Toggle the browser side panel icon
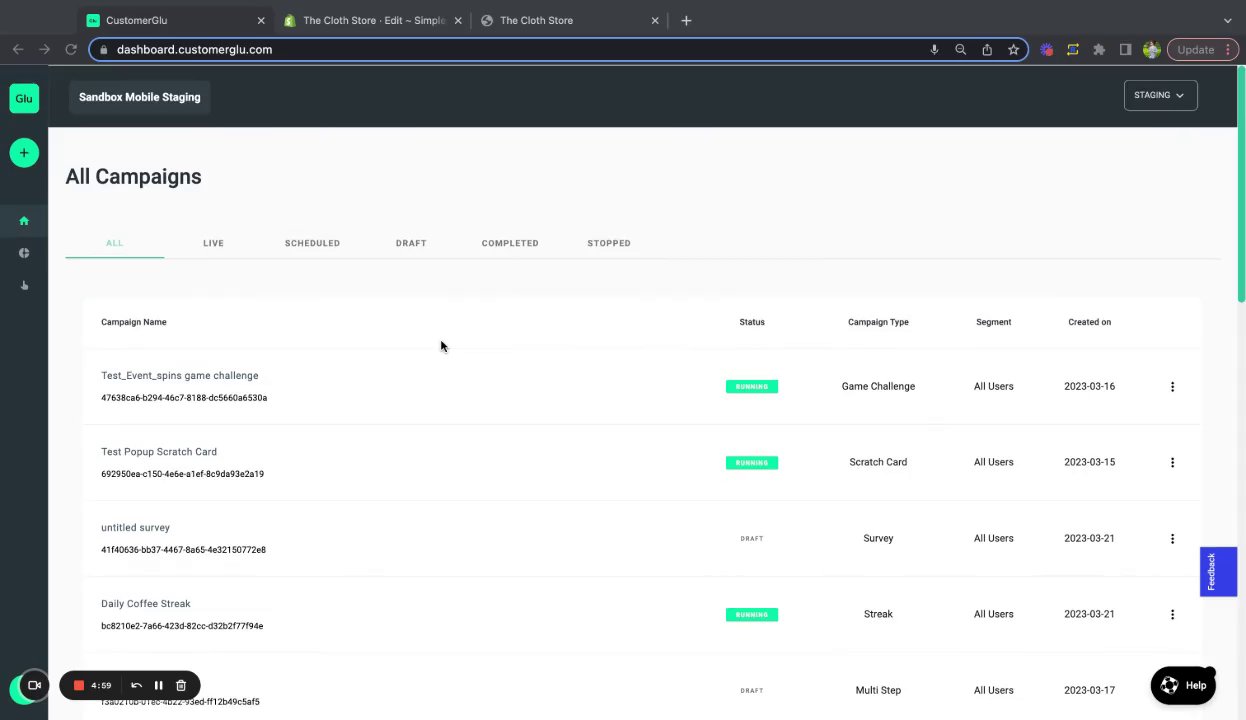The height and width of the screenshot is (720, 1246). click(1125, 49)
